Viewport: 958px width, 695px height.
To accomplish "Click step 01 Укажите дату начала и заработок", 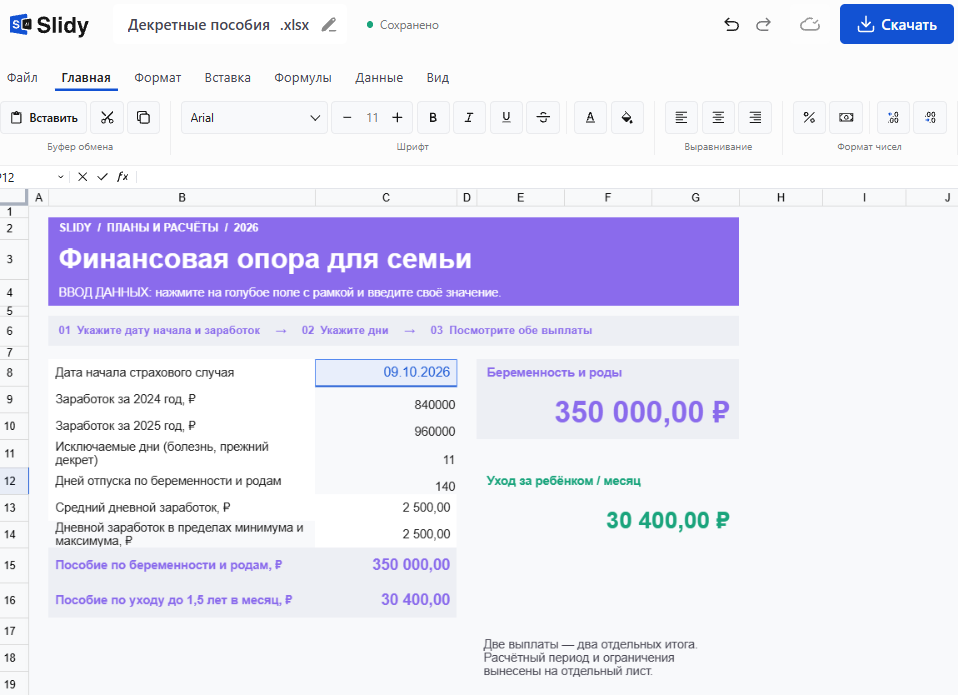I will [159, 330].
